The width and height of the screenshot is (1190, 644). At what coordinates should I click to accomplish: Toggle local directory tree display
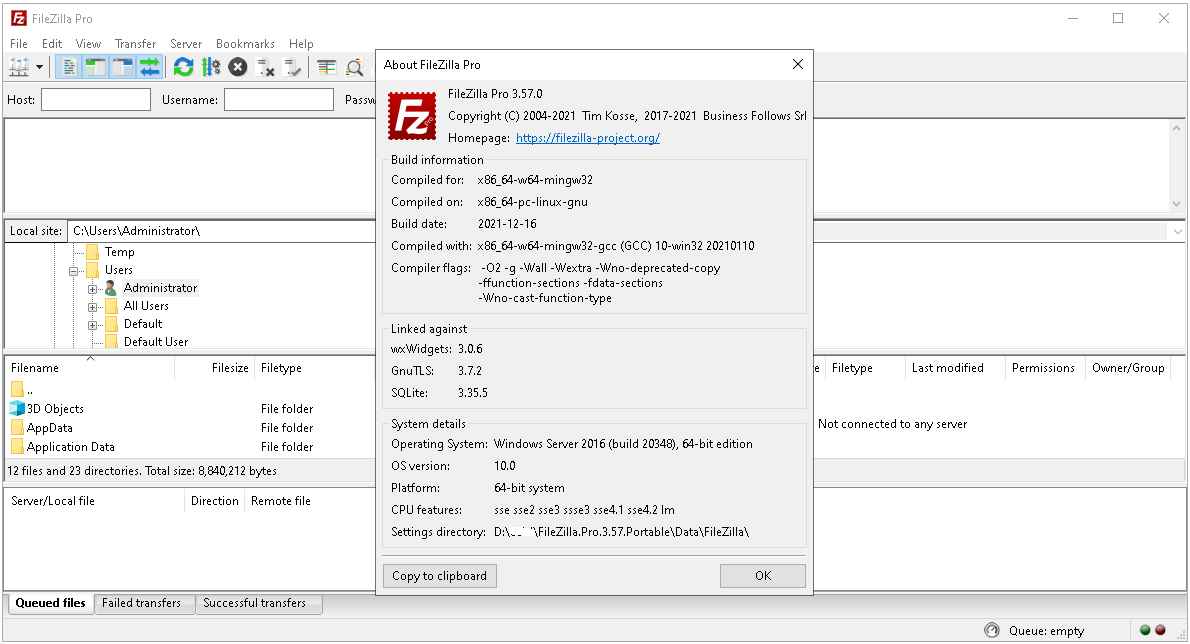tap(96, 68)
